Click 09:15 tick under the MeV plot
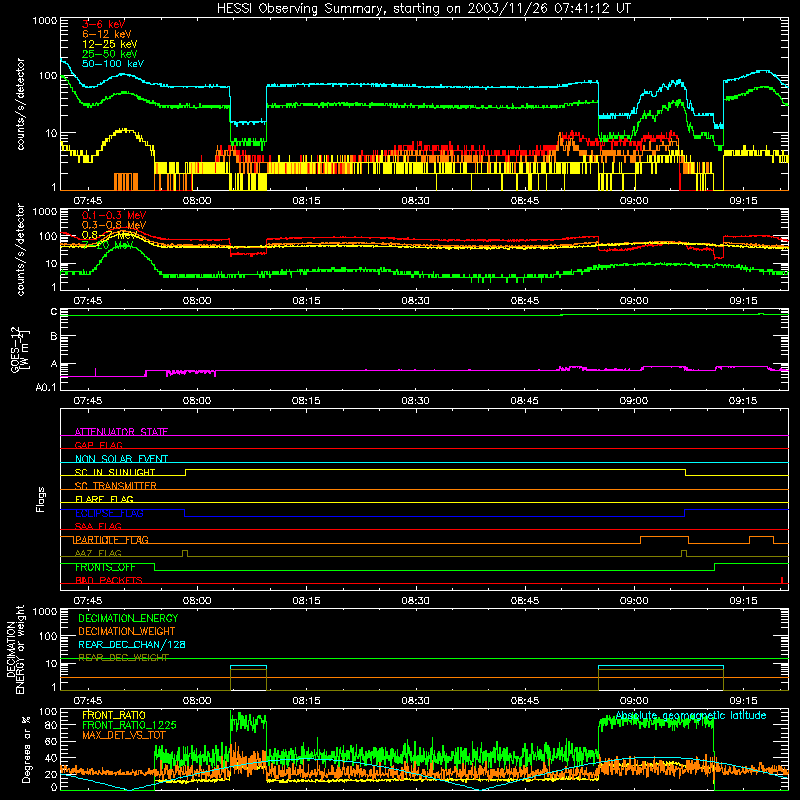 click(743, 301)
